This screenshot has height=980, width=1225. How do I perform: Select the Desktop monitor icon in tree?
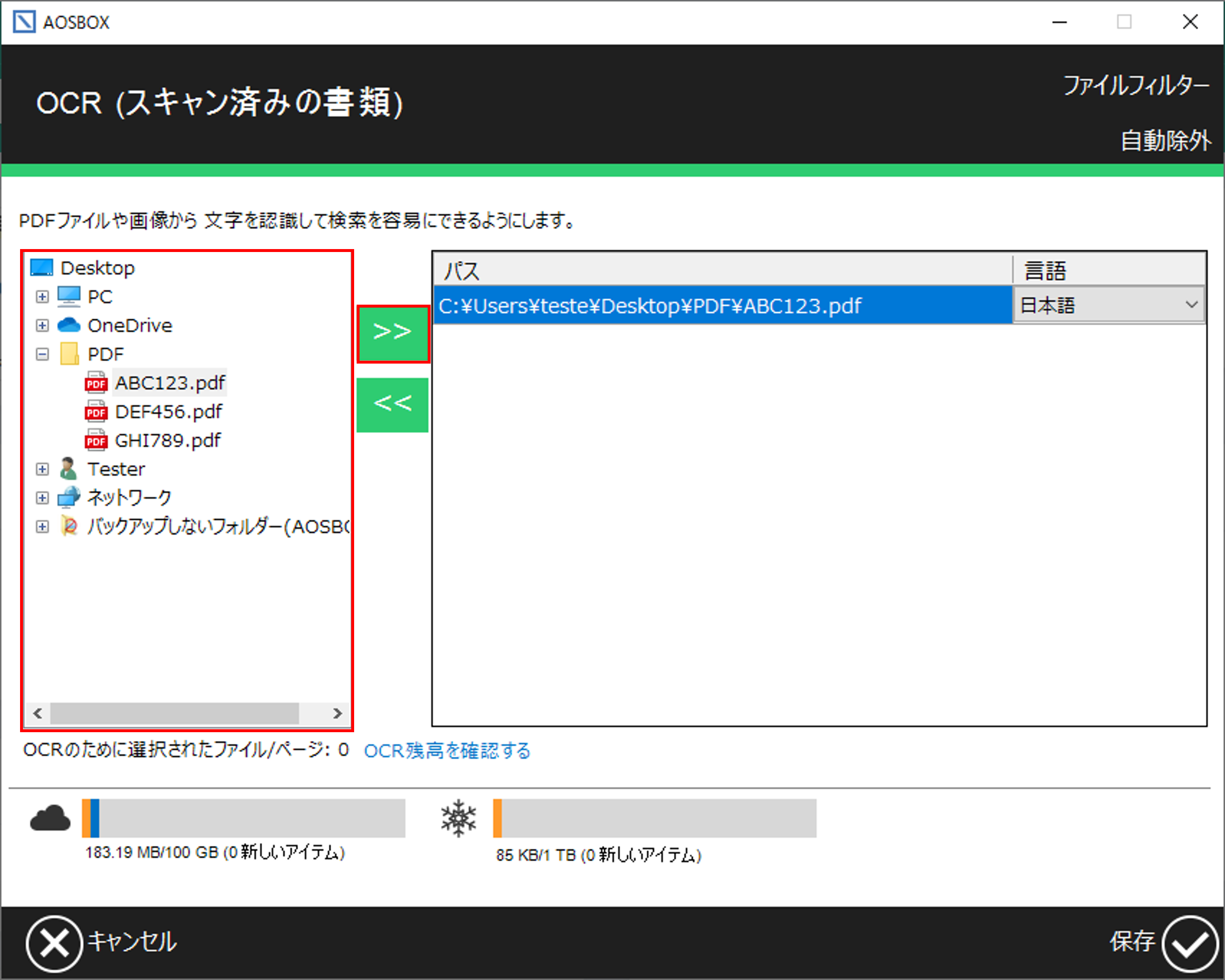(x=41, y=267)
